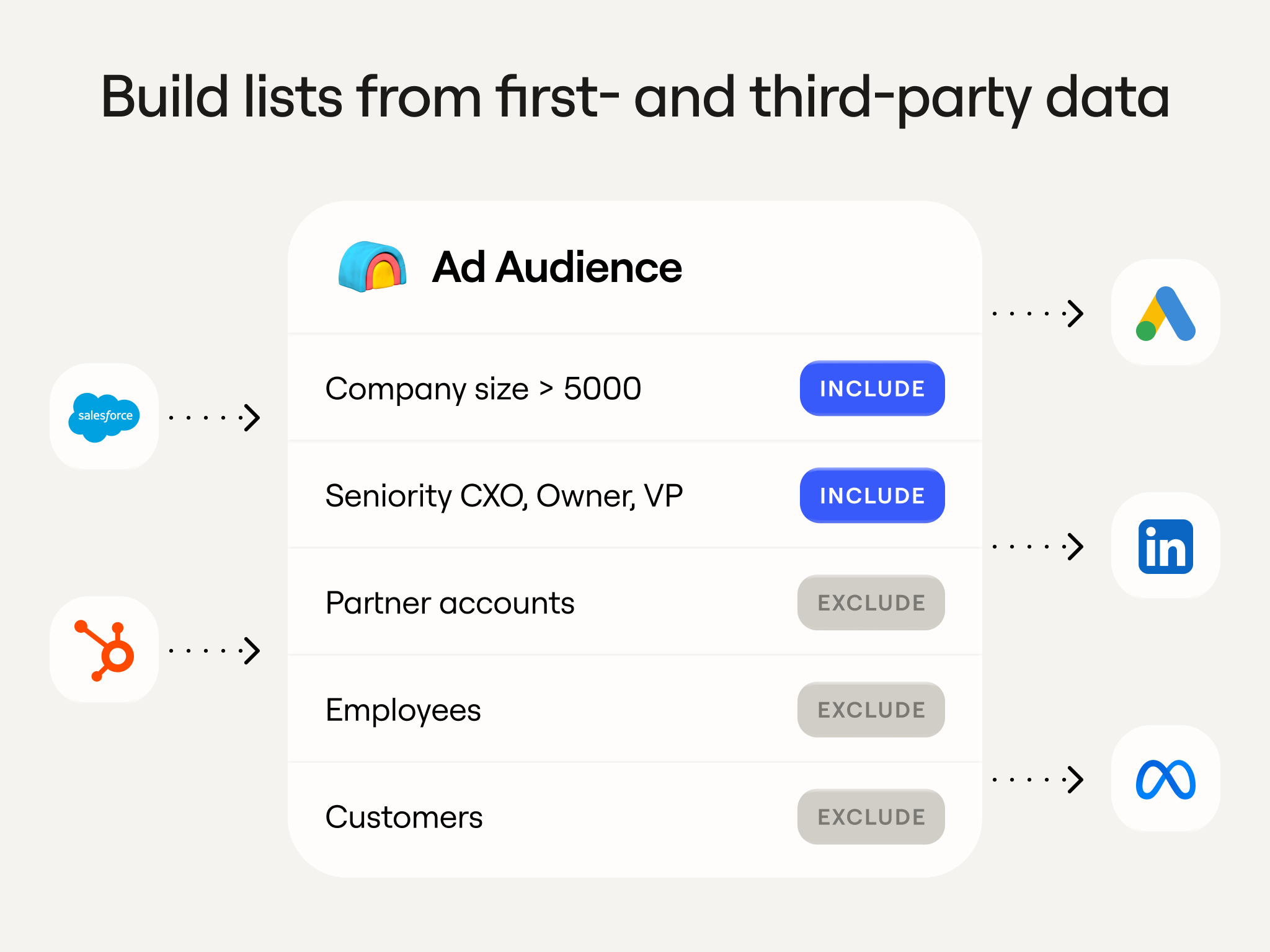This screenshot has height=952, width=1270.
Task: Click the arrow next to HubSpot
Action: pyautogui.click(x=215, y=650)
